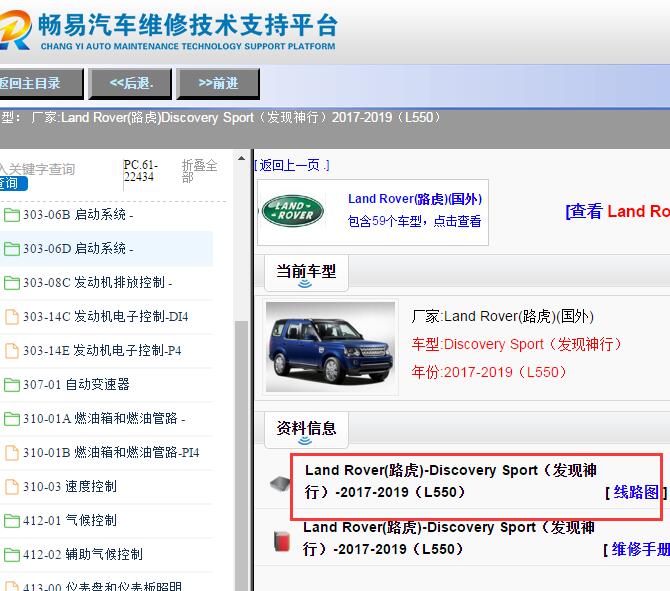Viewport: 670px width, 591px height.
Task: Open folder icon for 307-01 自动变速器
Action: tap(12, 385)
